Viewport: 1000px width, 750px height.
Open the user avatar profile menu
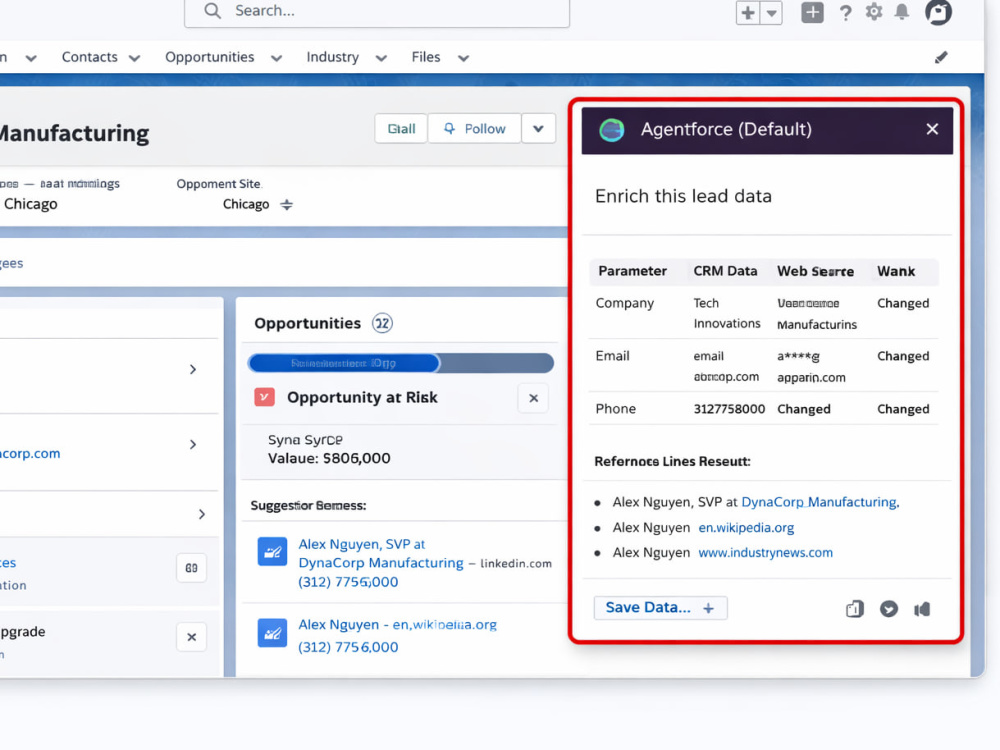938,12
